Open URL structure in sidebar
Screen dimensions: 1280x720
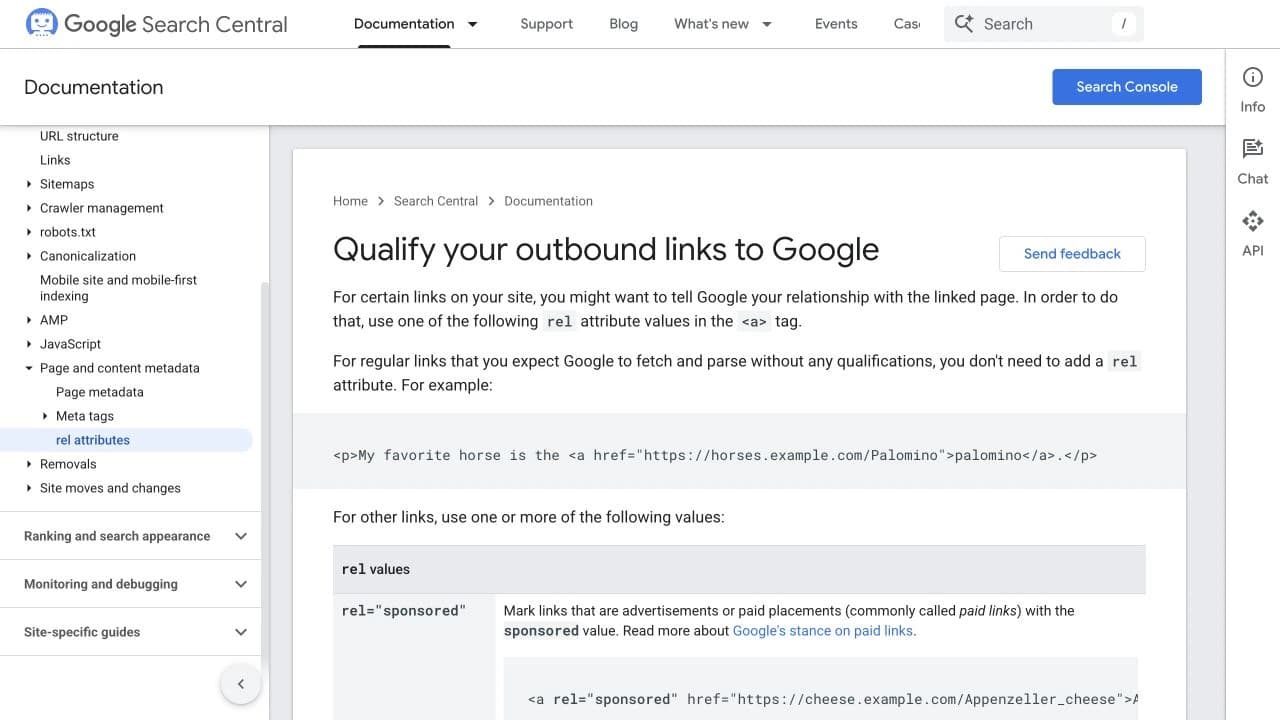tap(79, 136)
